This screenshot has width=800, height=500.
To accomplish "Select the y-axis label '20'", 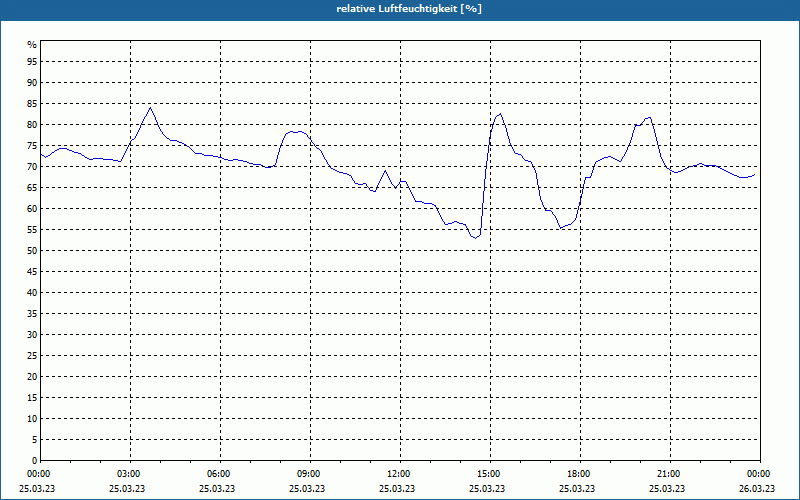I will 32,377.
